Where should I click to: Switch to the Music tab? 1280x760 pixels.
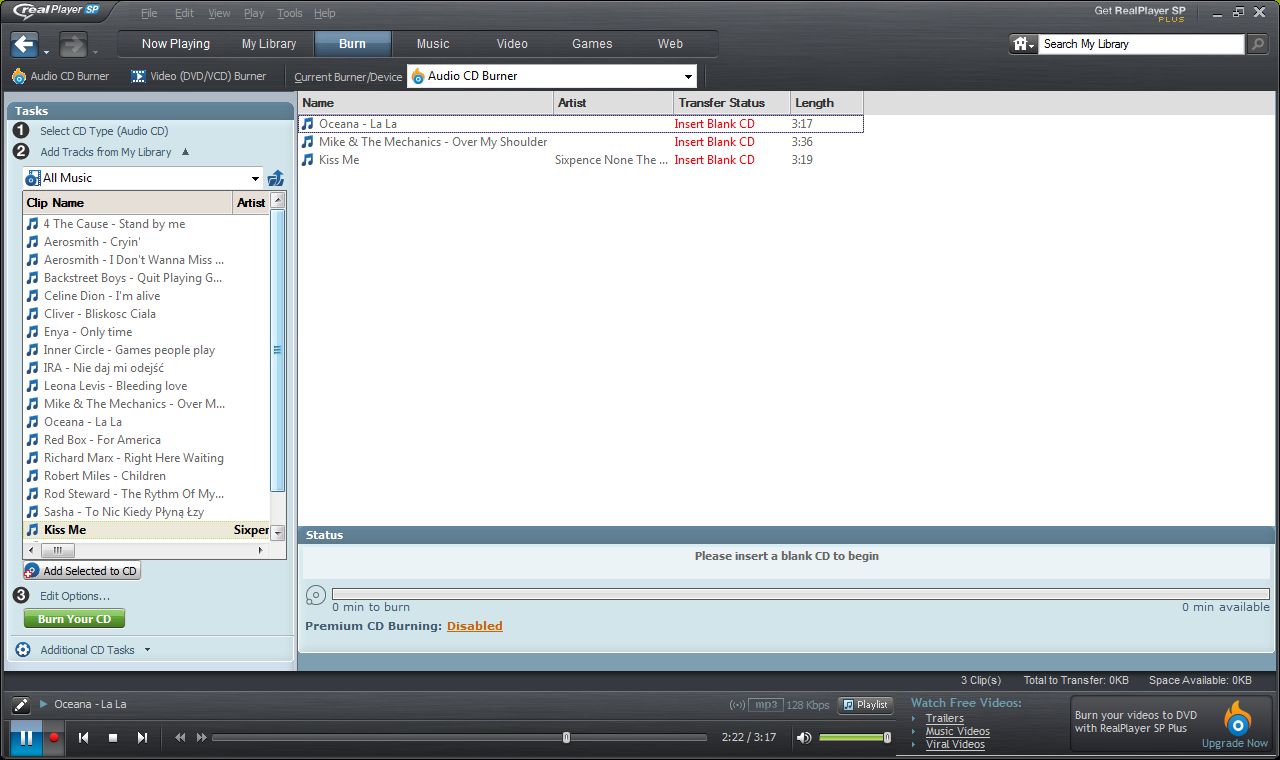(433, 44)
